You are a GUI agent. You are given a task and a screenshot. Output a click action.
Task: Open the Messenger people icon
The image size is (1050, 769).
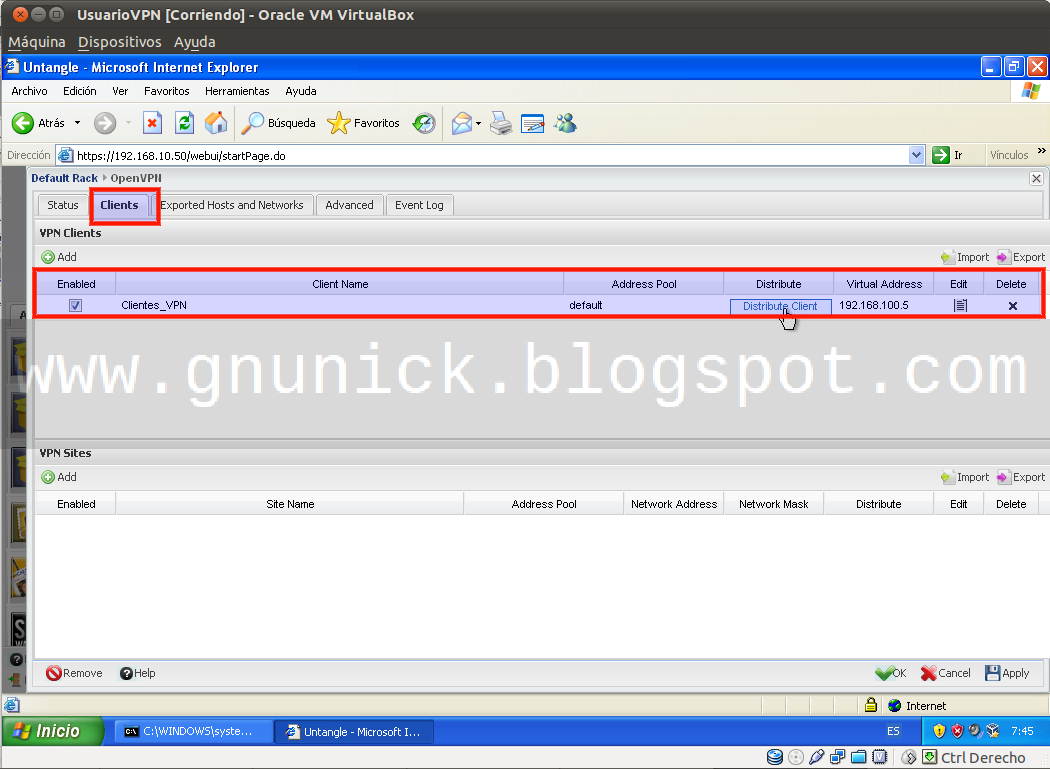click(565, 123)
